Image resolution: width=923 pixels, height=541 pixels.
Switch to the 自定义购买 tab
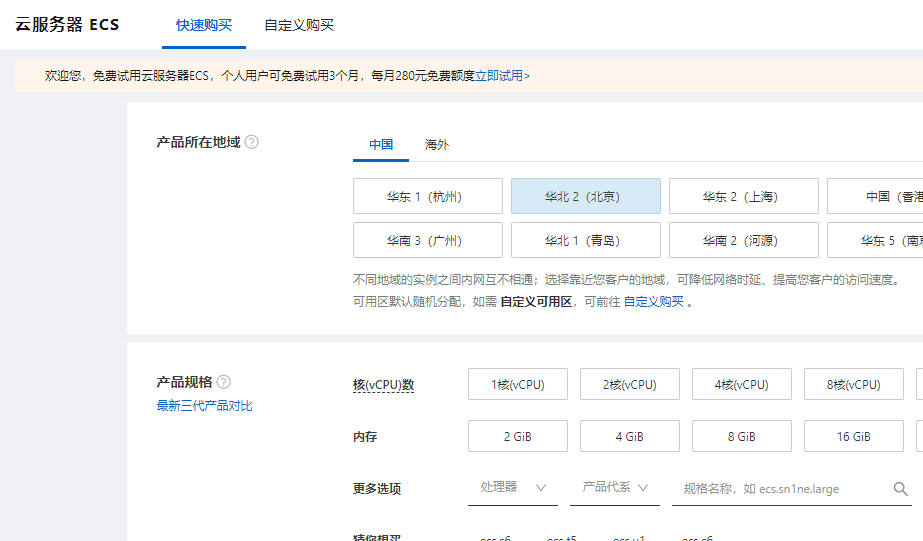[299, 25]
